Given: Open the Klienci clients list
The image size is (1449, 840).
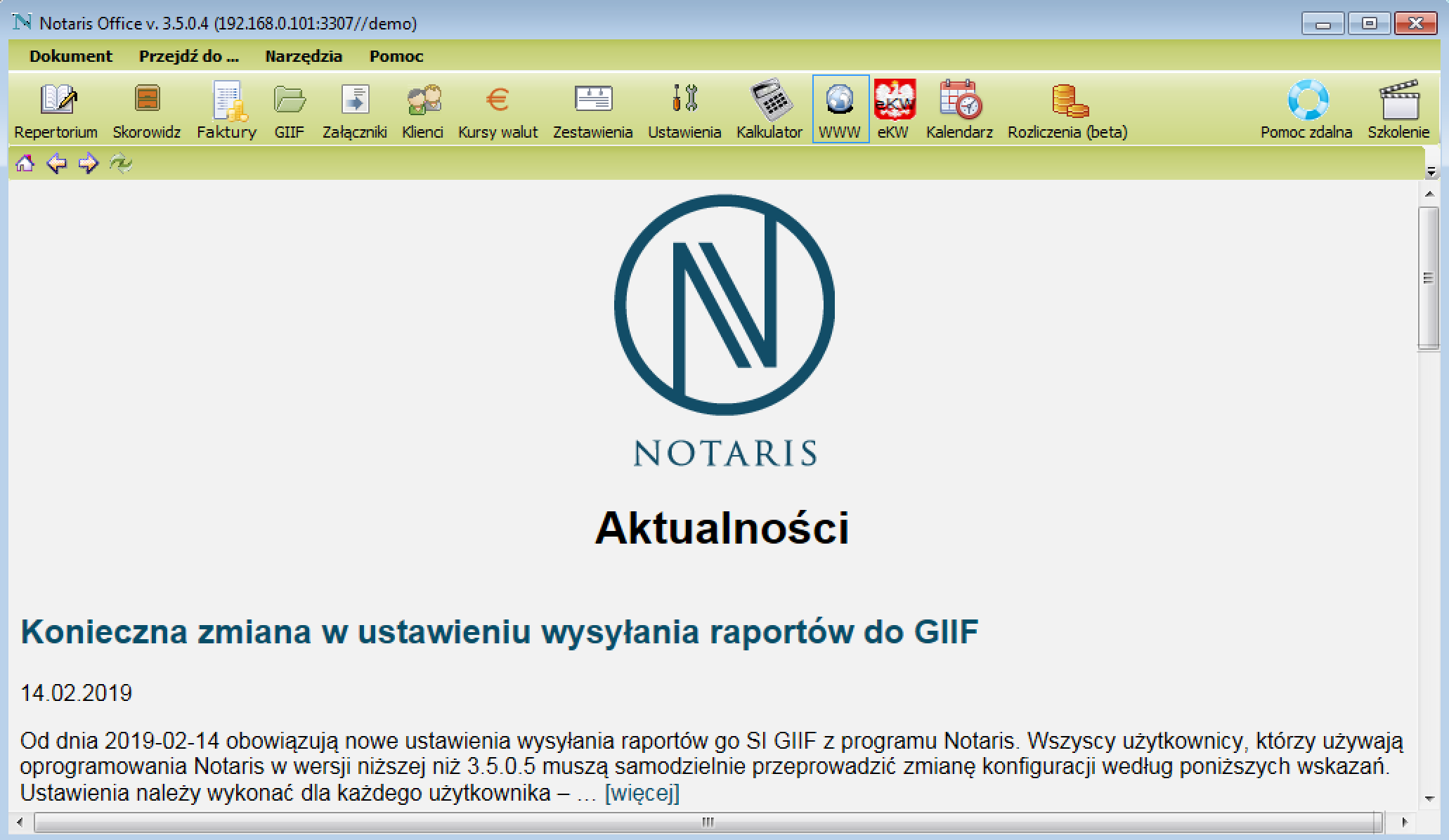Looking at the screenshot, I should (422, 110).
